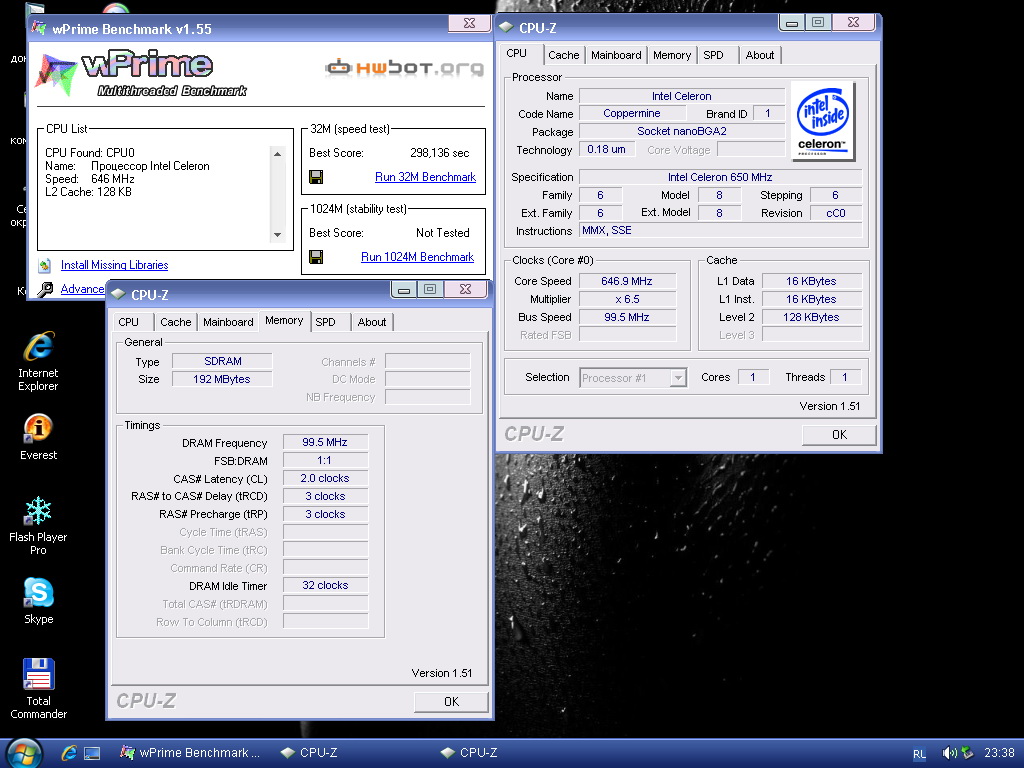
Task: Click the Best Score 298,136 sec value
Action: (x=440, y=153)
